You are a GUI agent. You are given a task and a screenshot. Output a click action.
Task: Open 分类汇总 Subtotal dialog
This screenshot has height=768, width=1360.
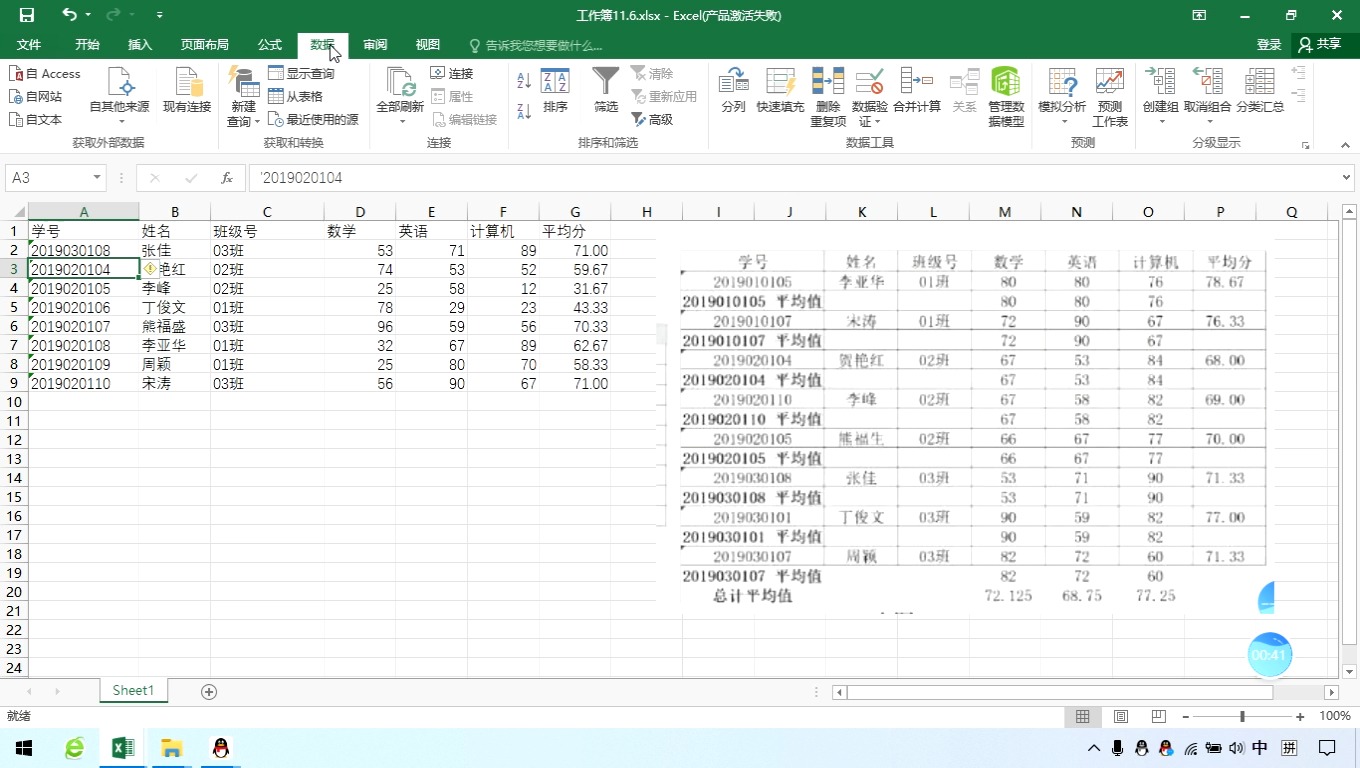(x=1259, y=95)
